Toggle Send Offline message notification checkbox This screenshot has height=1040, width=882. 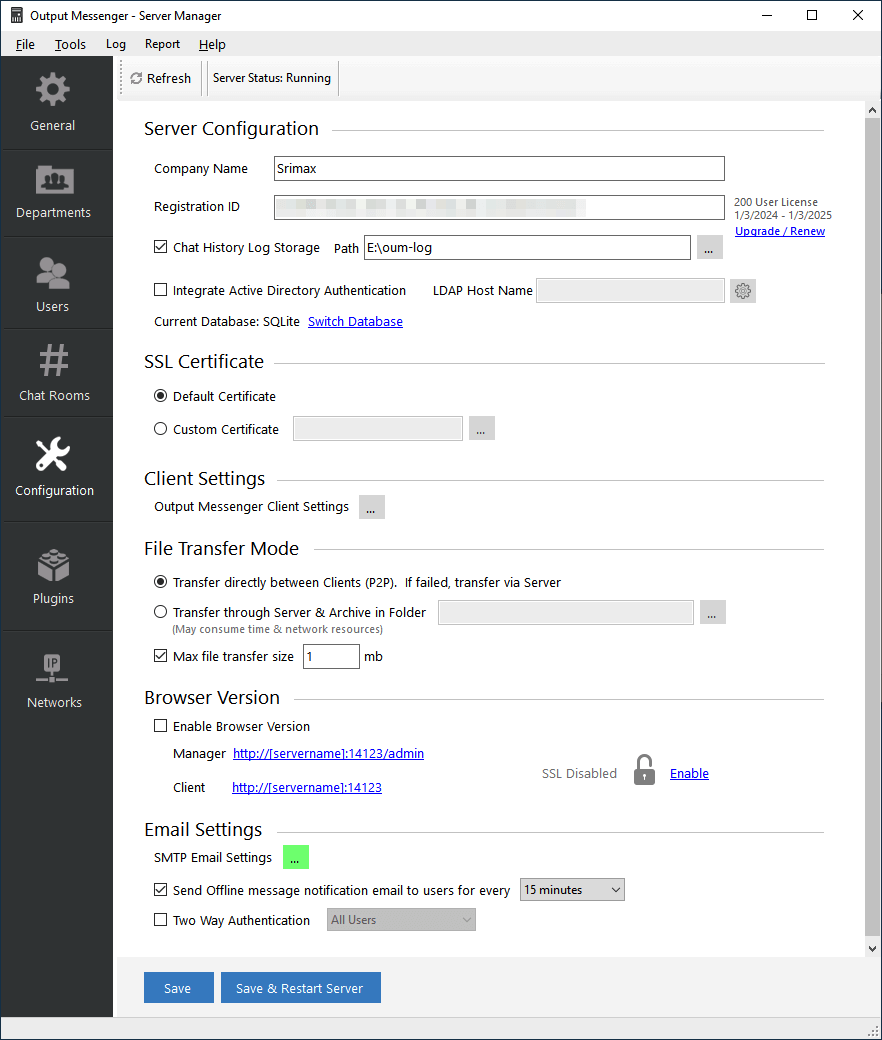tap(160, 889)
